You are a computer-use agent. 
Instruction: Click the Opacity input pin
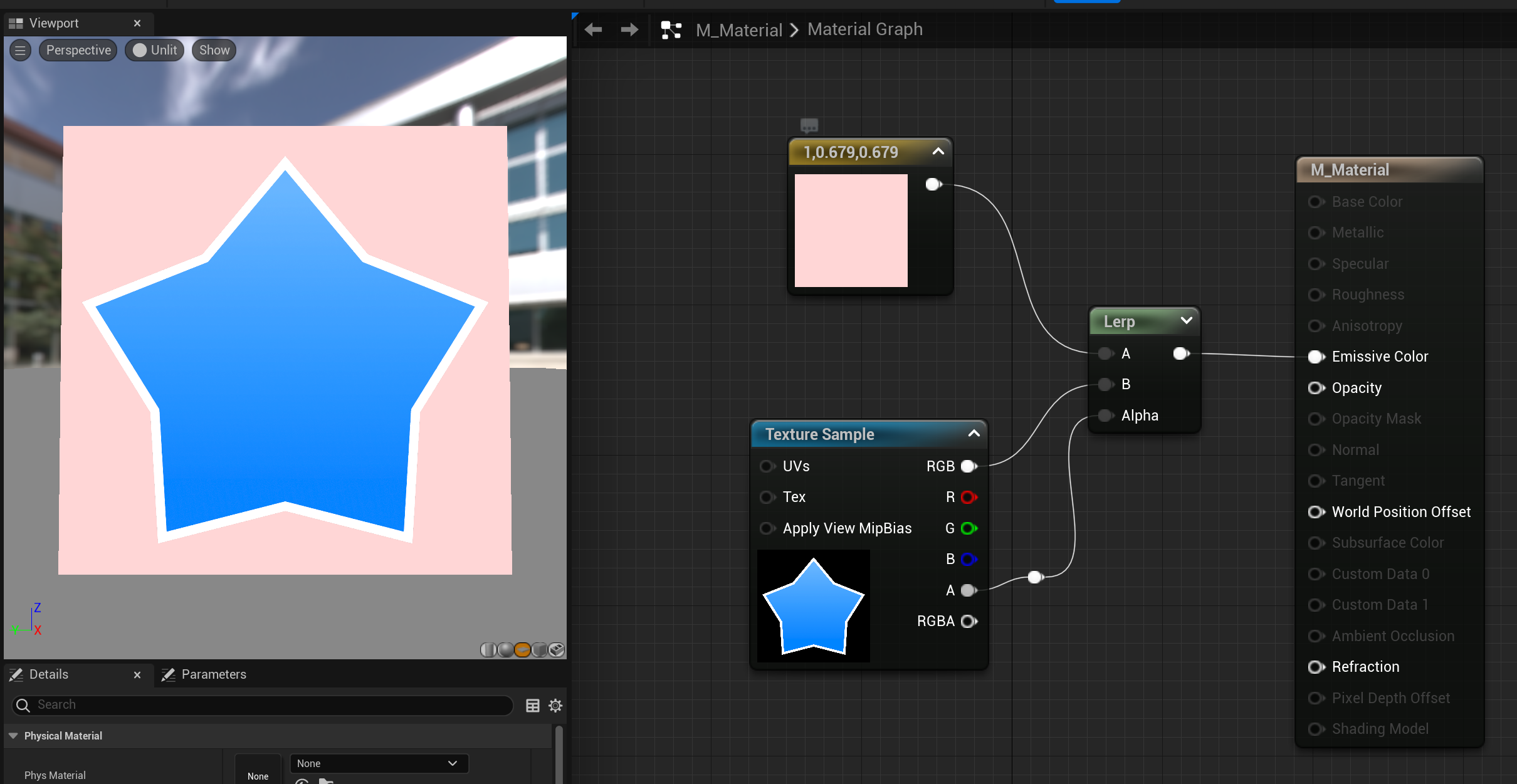pyautogui.click(x=1316, y=388)
